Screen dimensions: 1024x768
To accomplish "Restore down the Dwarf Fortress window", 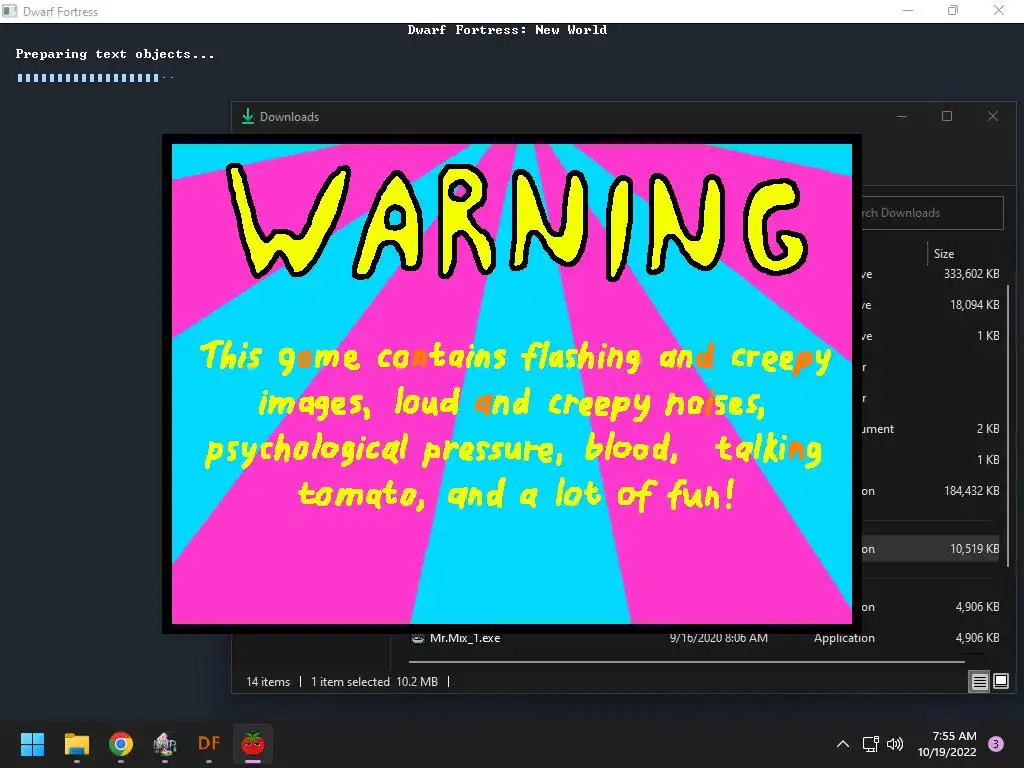I will (x=953, y=10).
